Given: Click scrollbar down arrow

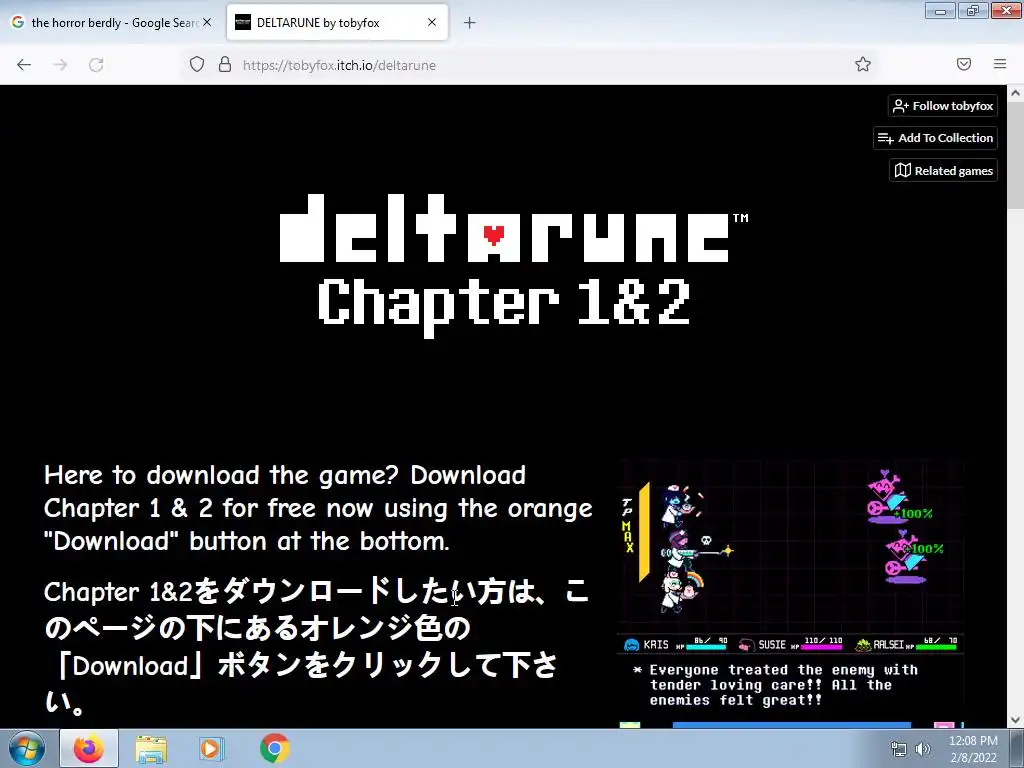Looking at the screenshot, I should 1015,720.
